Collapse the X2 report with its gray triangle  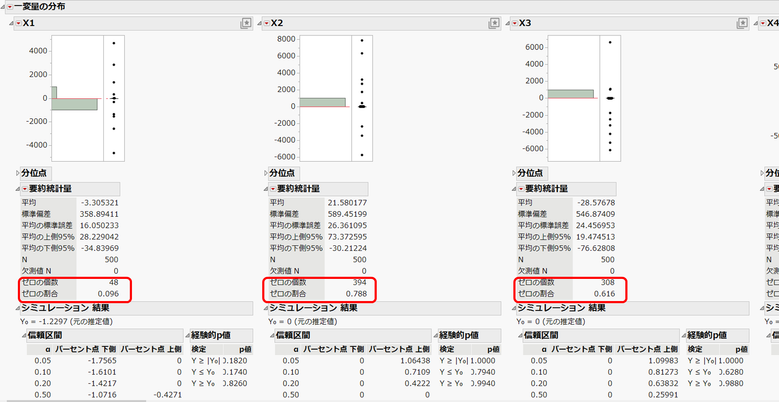[259, 23]
